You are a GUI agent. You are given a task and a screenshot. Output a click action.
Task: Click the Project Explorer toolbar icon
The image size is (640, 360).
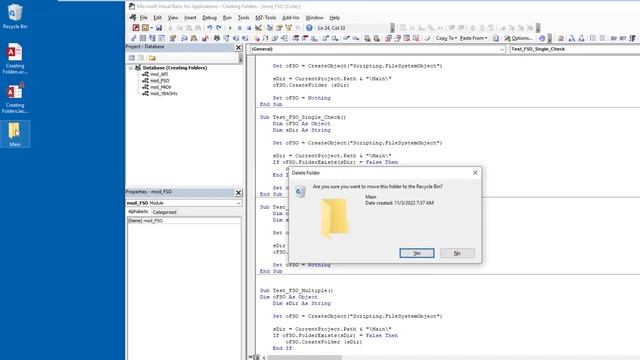click(270, 28)
